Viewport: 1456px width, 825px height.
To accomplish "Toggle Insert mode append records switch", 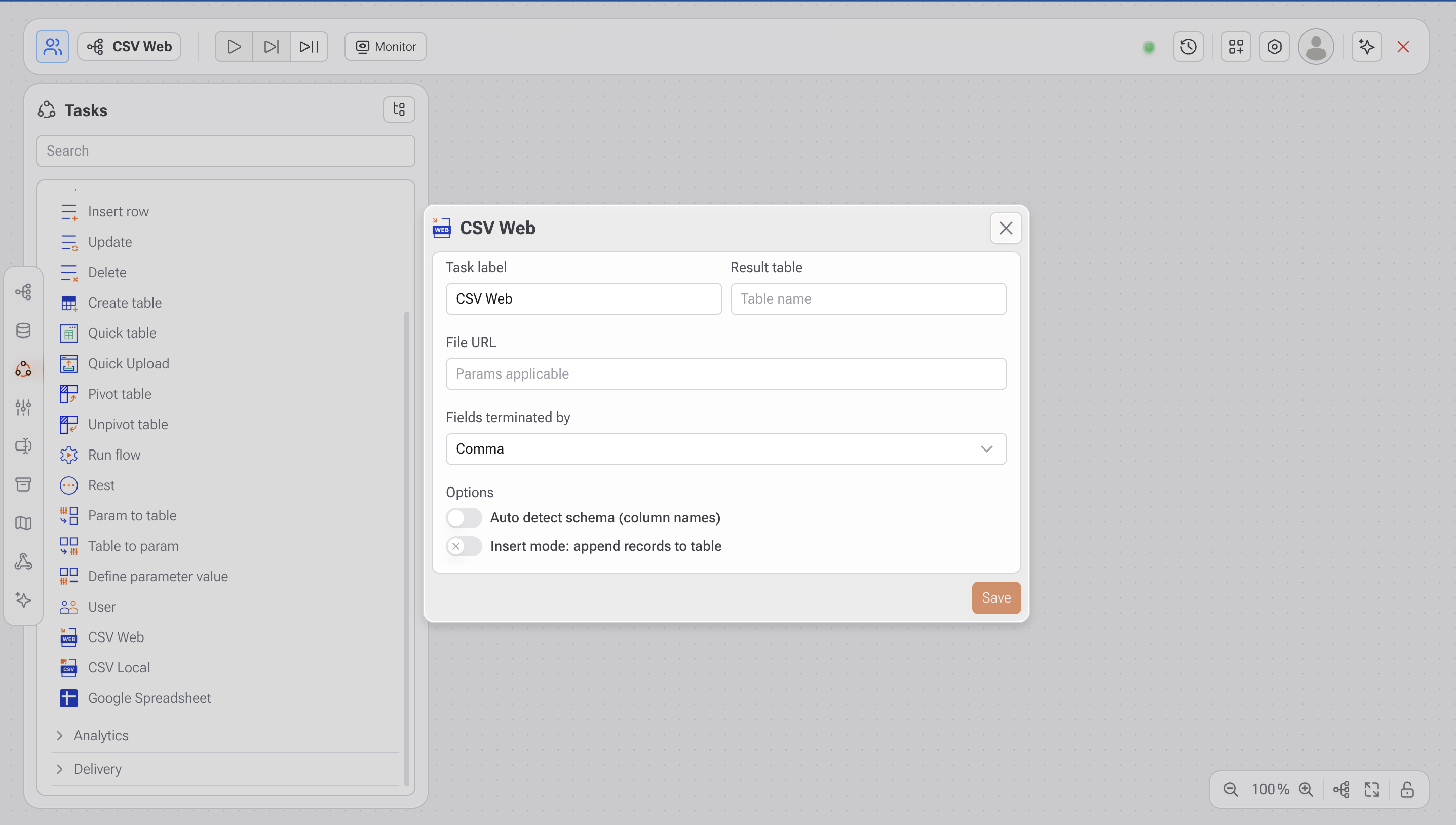I will tap(463, 546).
